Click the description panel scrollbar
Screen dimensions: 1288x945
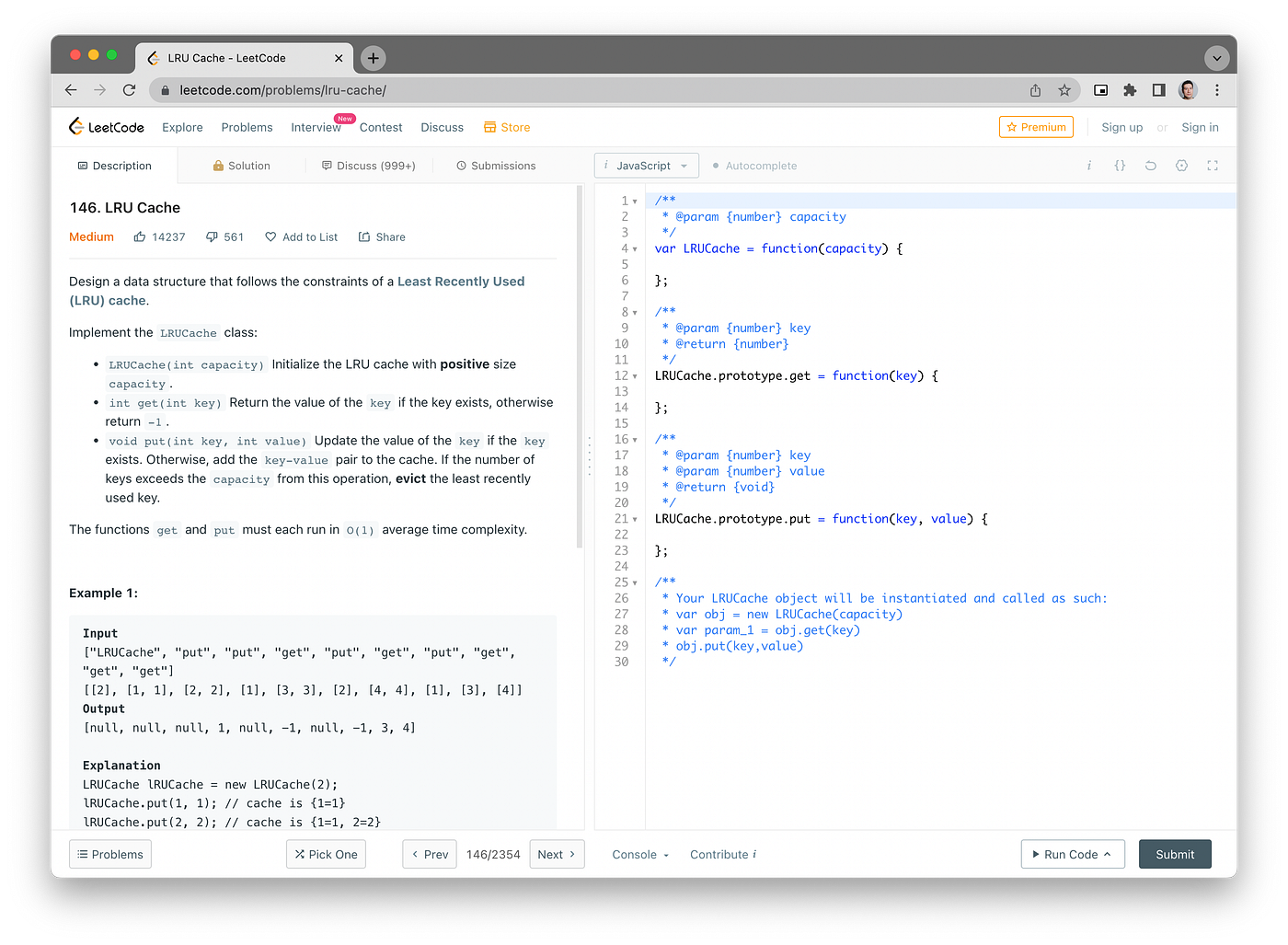580,366
